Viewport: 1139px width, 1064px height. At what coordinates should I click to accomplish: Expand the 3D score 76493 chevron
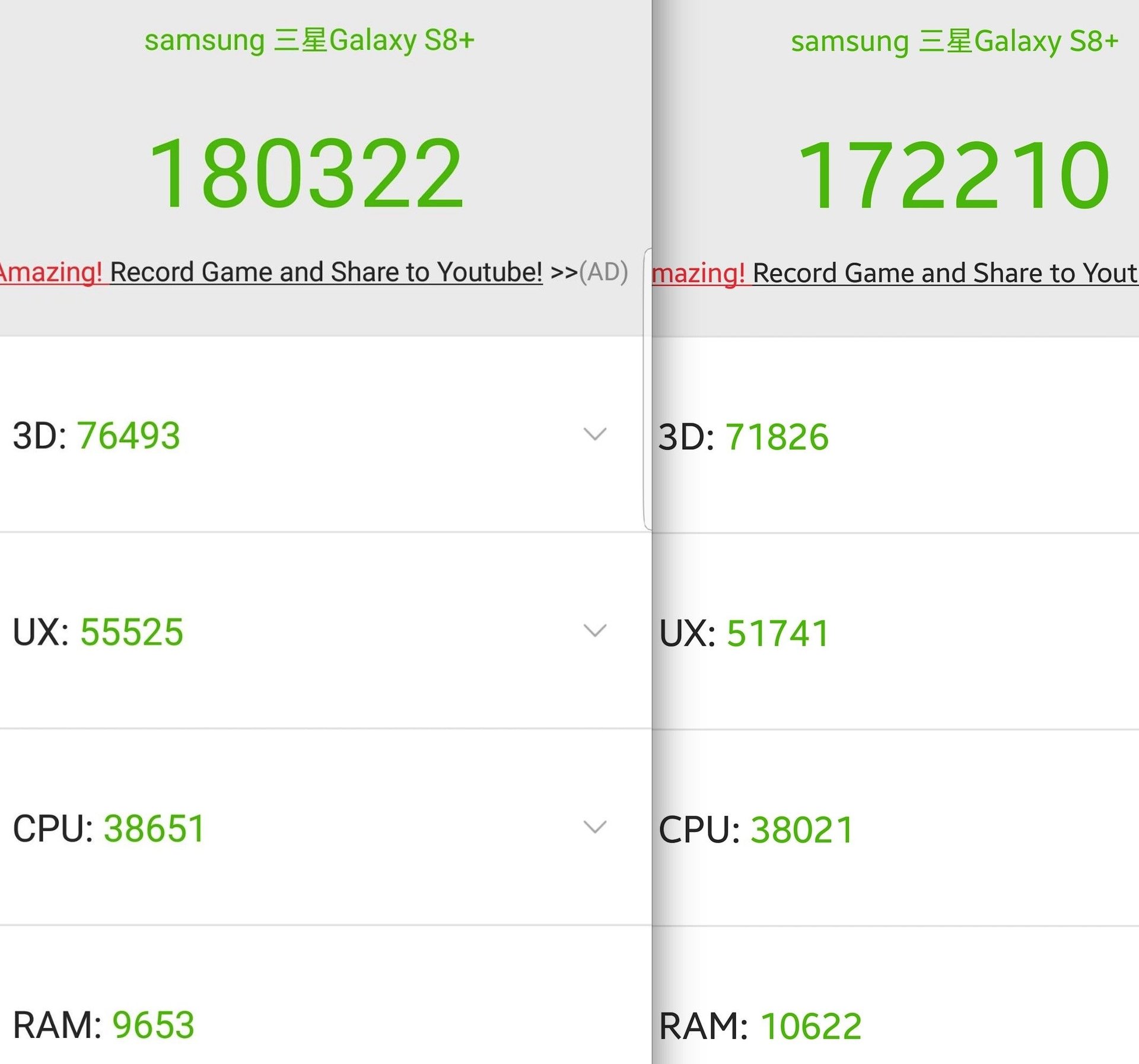pos(594,434)
